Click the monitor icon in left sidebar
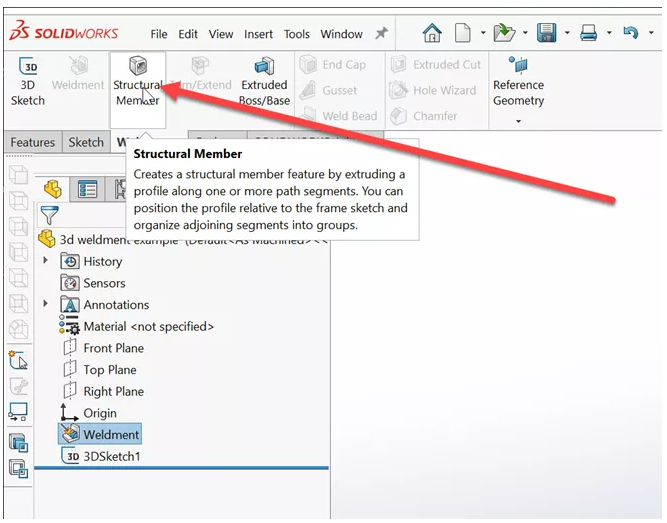Viewport: 667px width, 523px height. 18,412
